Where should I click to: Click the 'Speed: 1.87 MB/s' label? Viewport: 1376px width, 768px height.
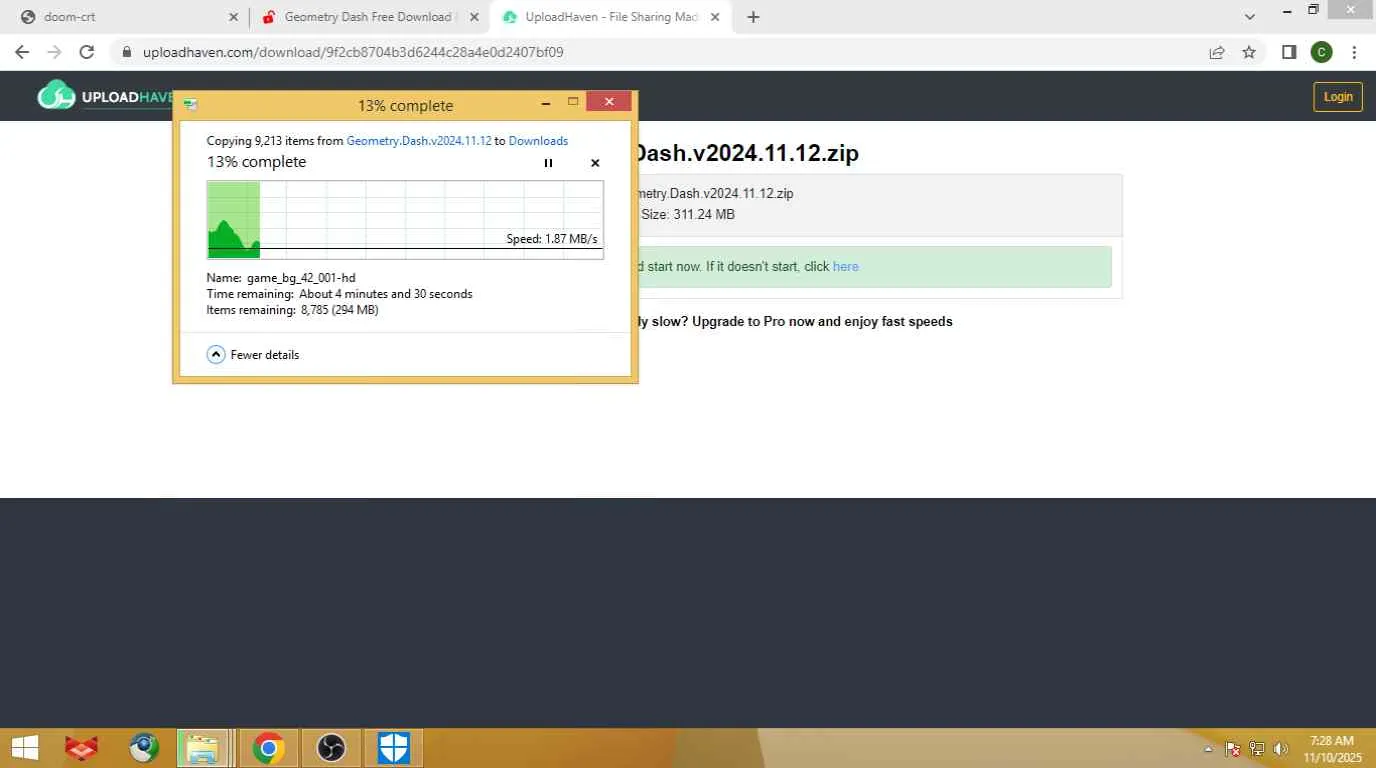click(x=552, y=239)
